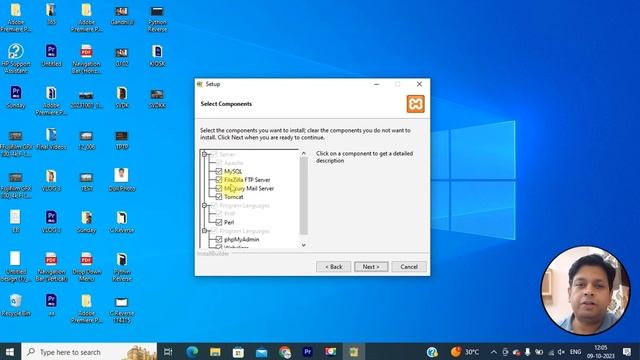Select the 12_006 desktop image
Viewport: 640px width, 360px height.
click(x=86, y=139)
